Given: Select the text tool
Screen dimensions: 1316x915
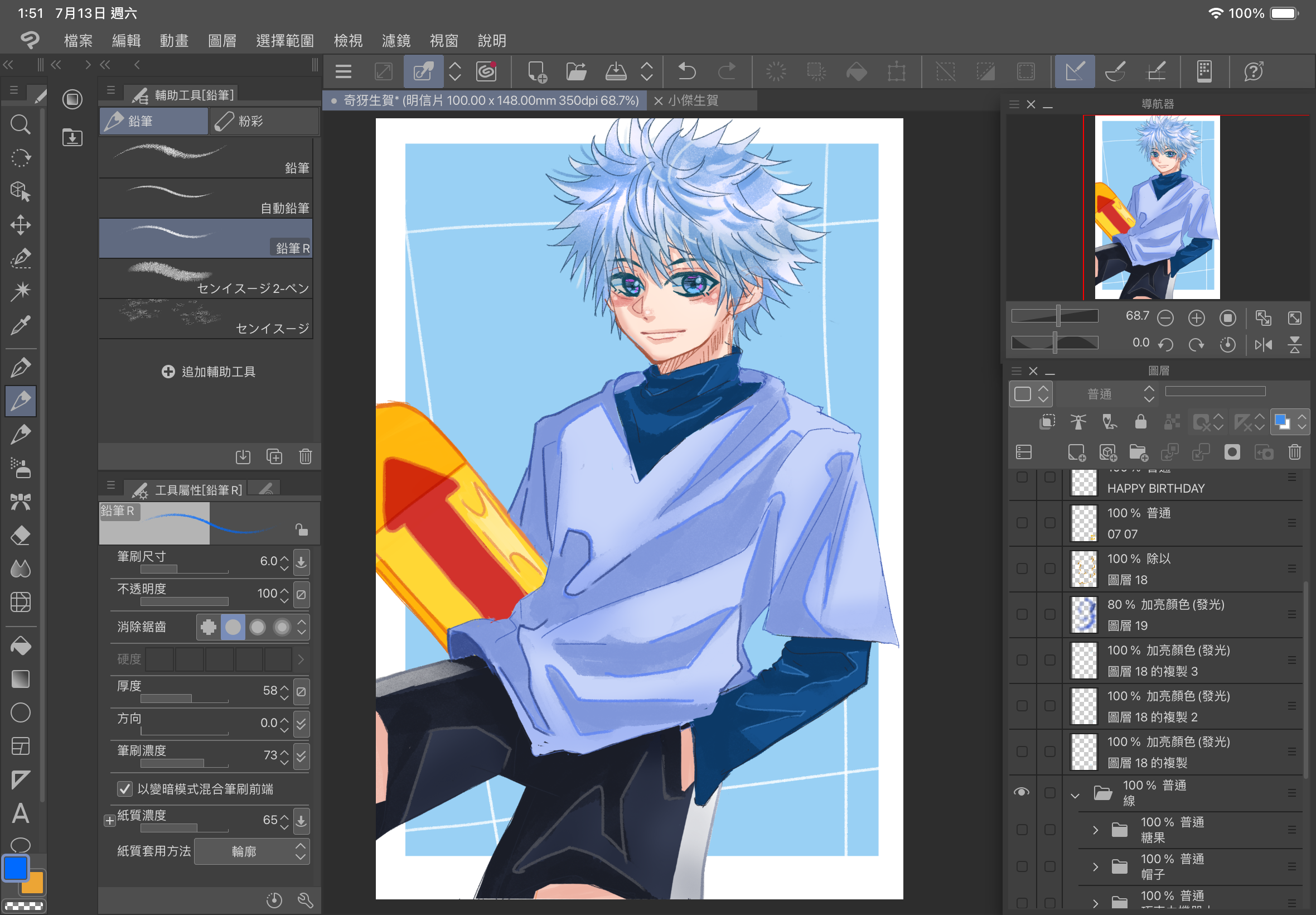Looking at the screenshot, I should [x=21, y=813].
